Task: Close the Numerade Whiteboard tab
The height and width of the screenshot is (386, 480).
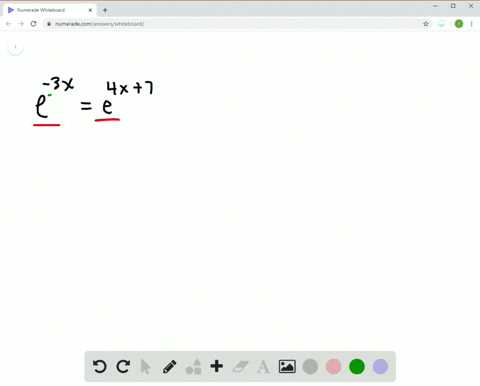Action: (90, 10)
